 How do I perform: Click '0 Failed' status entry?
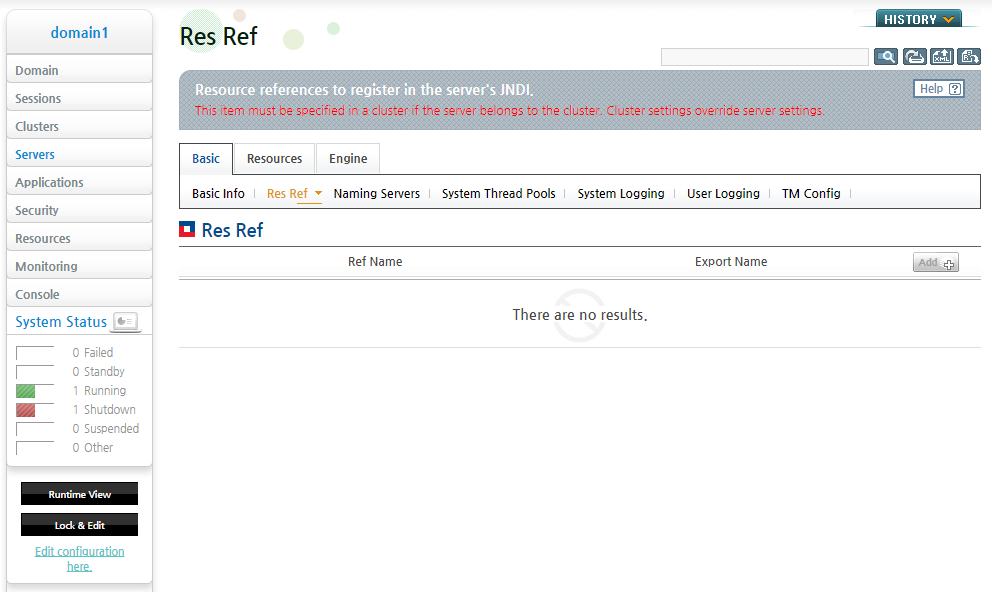[92, 352]
